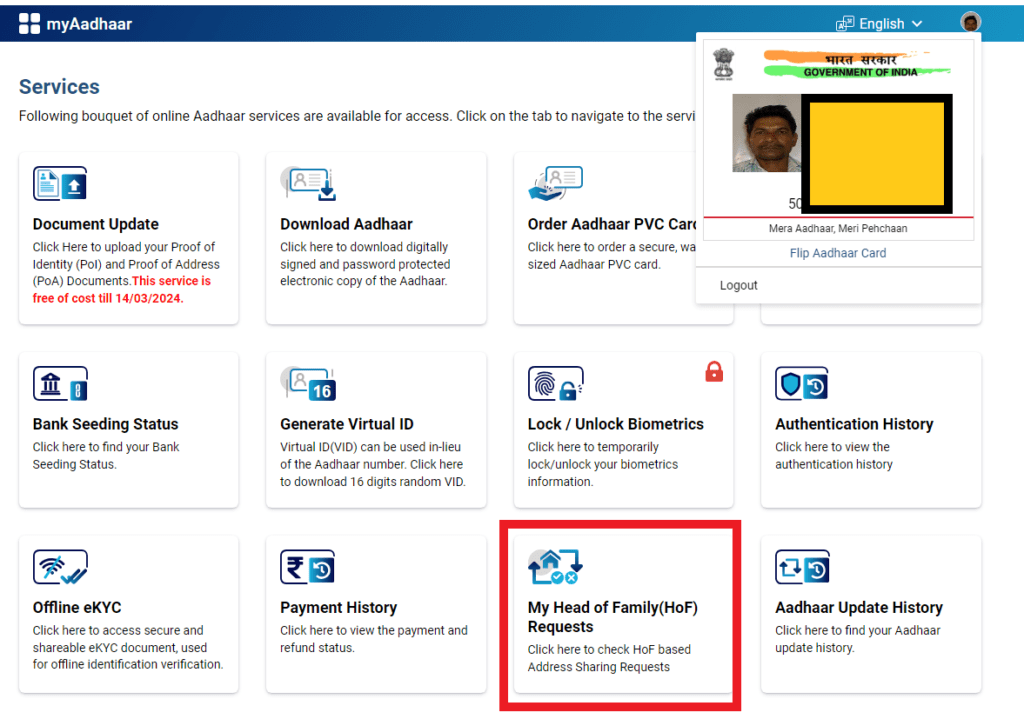Click the Download Aadhaar icon
The height and width of the screenshot is (719, 1024).
[x=308, y=184]
